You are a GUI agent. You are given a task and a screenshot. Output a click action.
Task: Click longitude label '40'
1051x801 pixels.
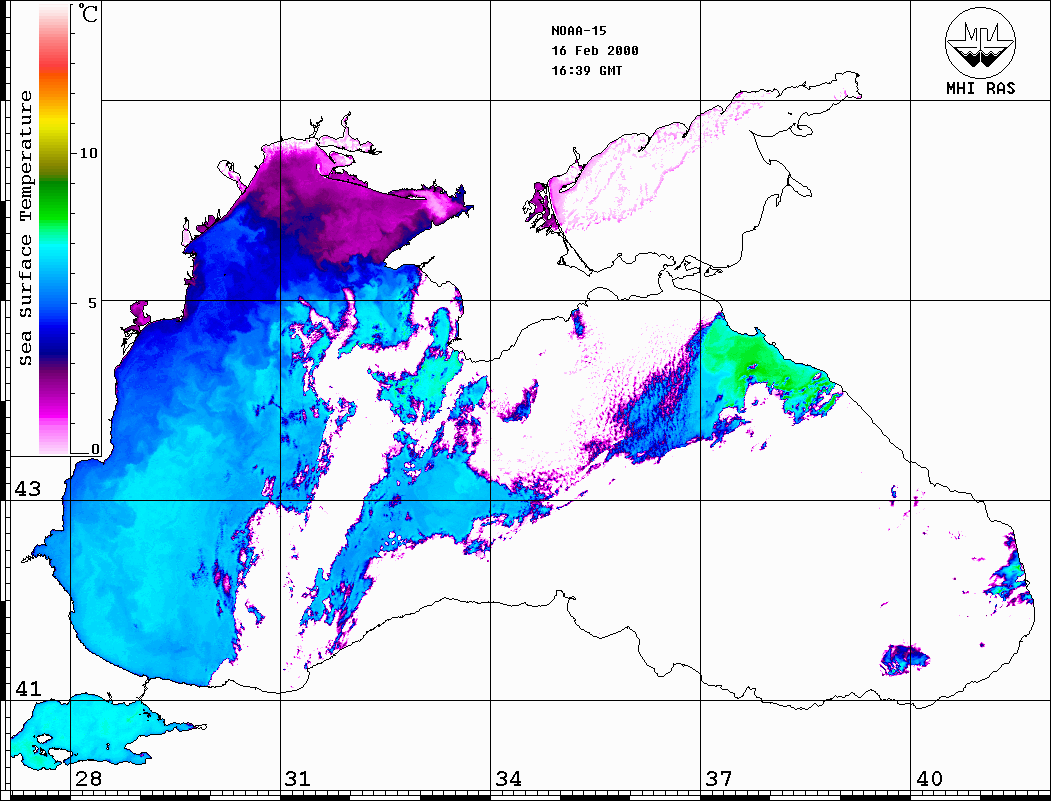[x=929, y=779]
